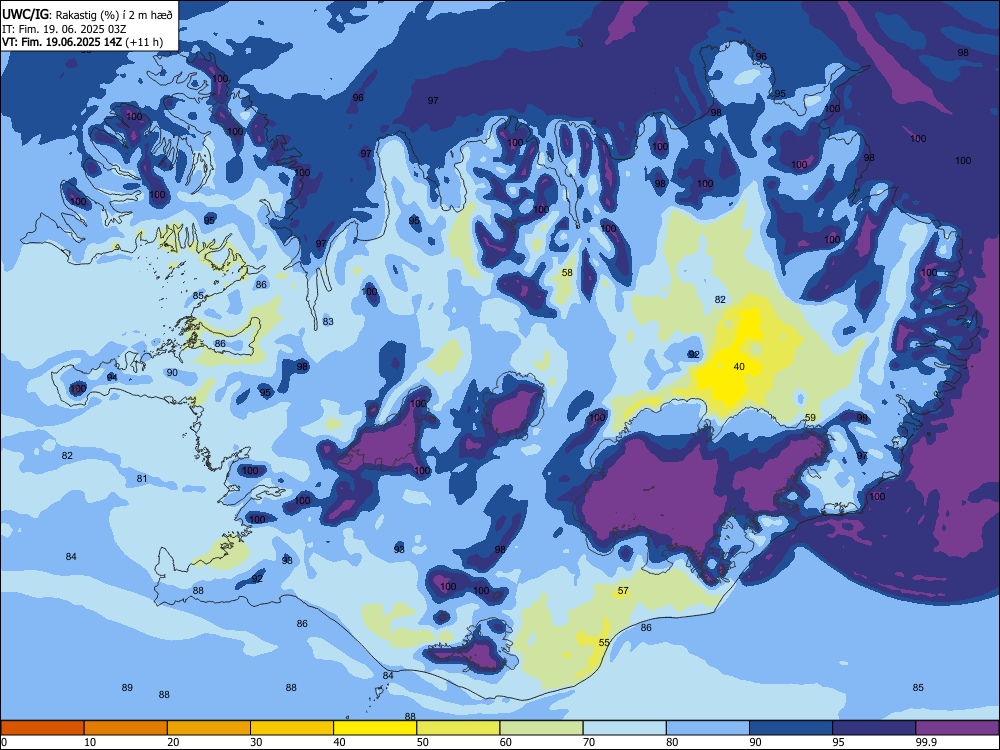Screen dimensions: 1000x750
Task: Click the '20' label on the legend scale
Action: (173, 742)
